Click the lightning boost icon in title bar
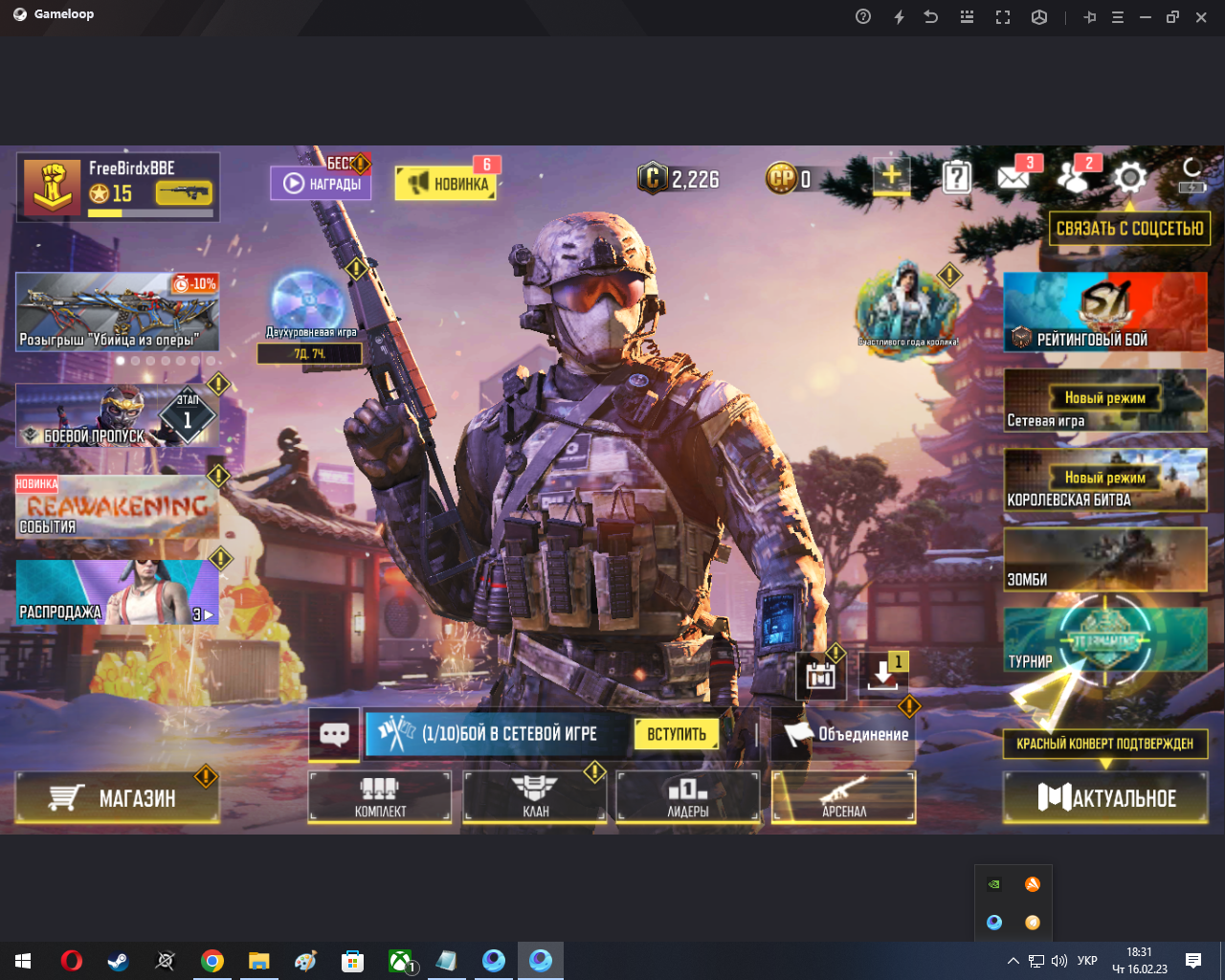Viewport: 1225px width, 980px height. coord(899,16)
